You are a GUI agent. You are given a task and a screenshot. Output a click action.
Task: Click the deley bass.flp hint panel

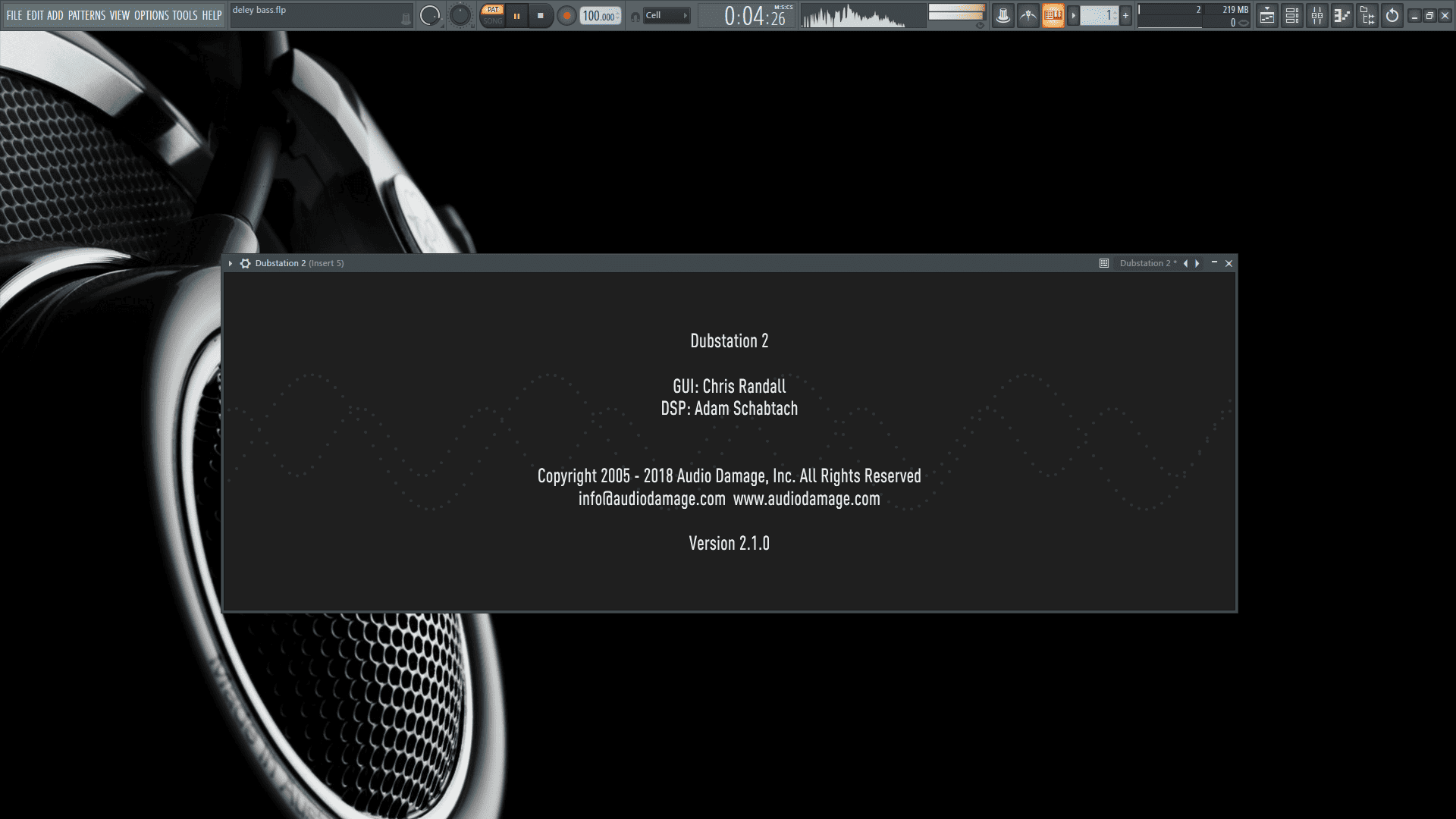(322, 16)
